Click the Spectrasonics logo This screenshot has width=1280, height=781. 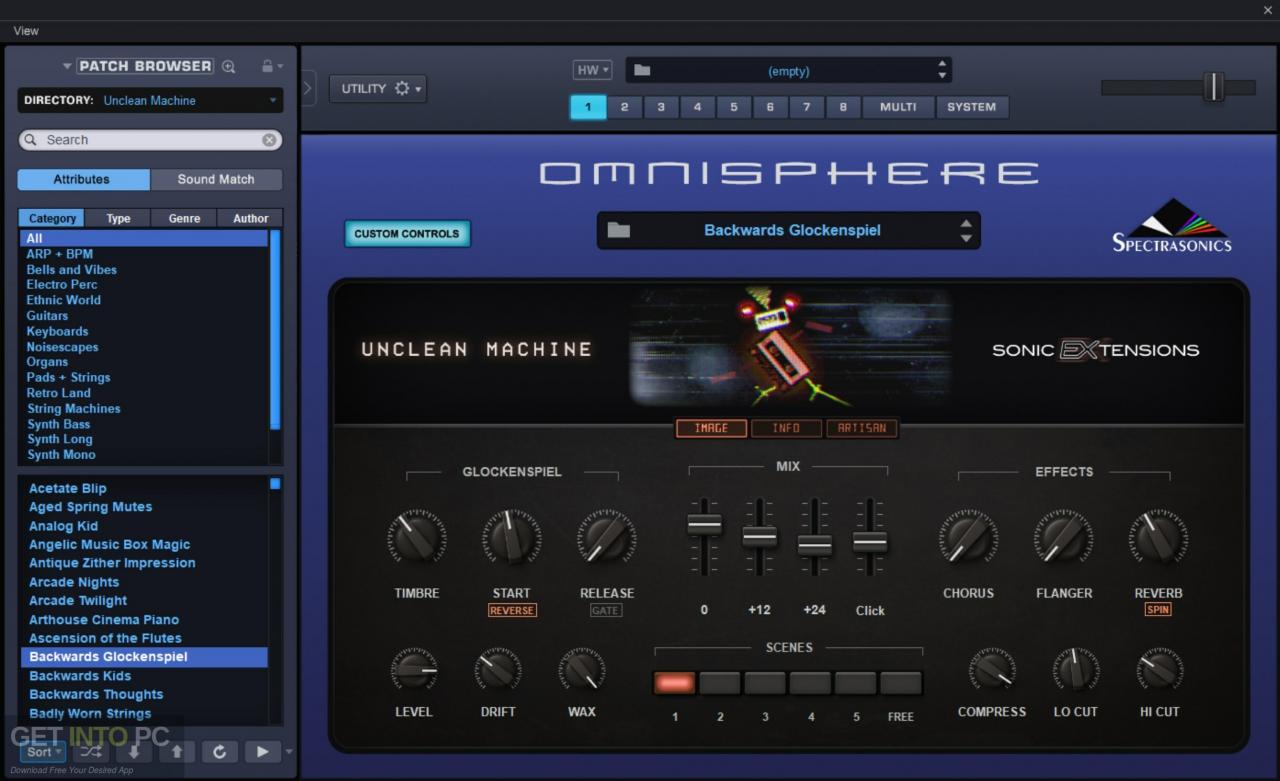point(1172,225)
